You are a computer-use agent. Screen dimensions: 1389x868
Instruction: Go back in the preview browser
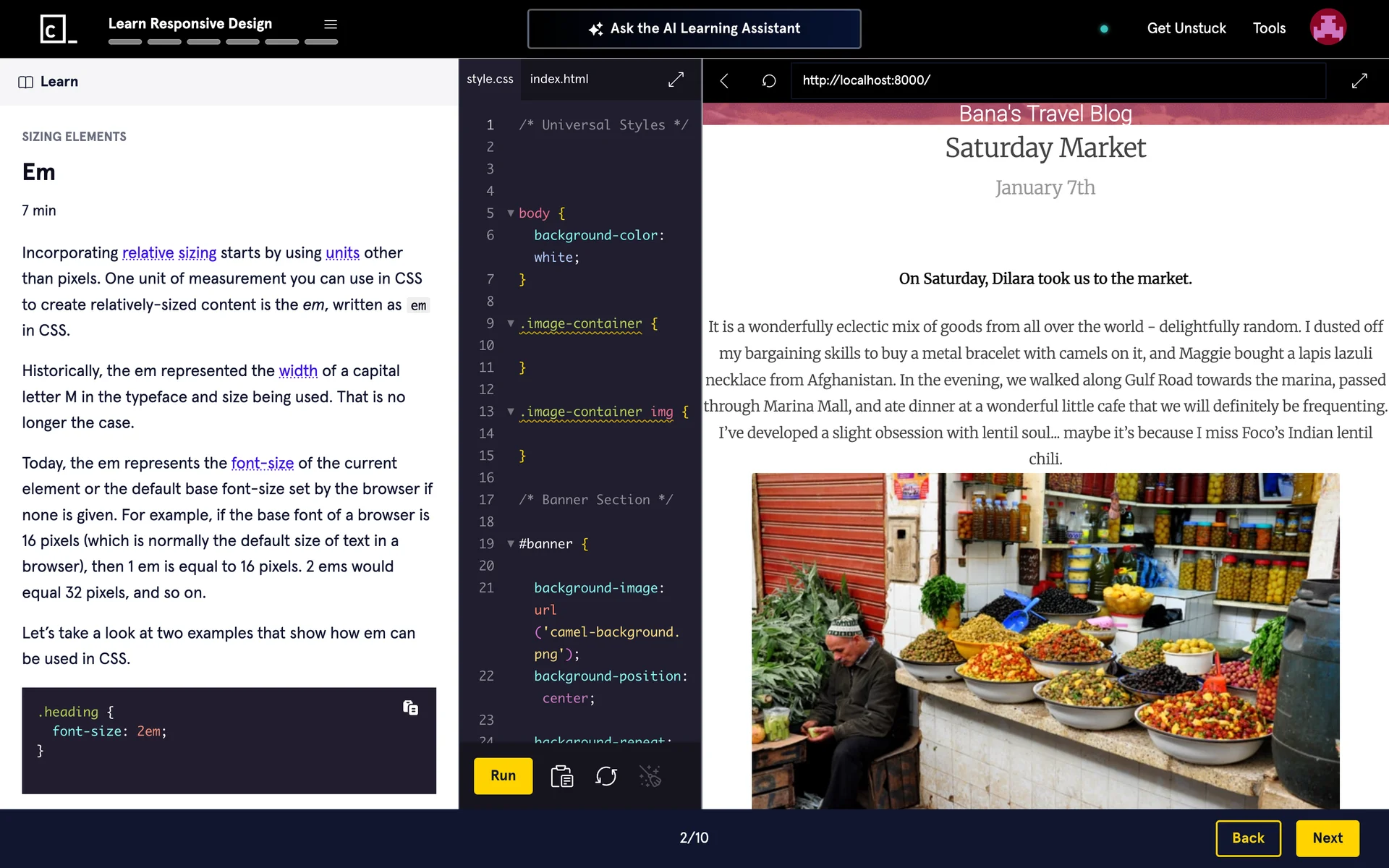(x=724, y=81)
